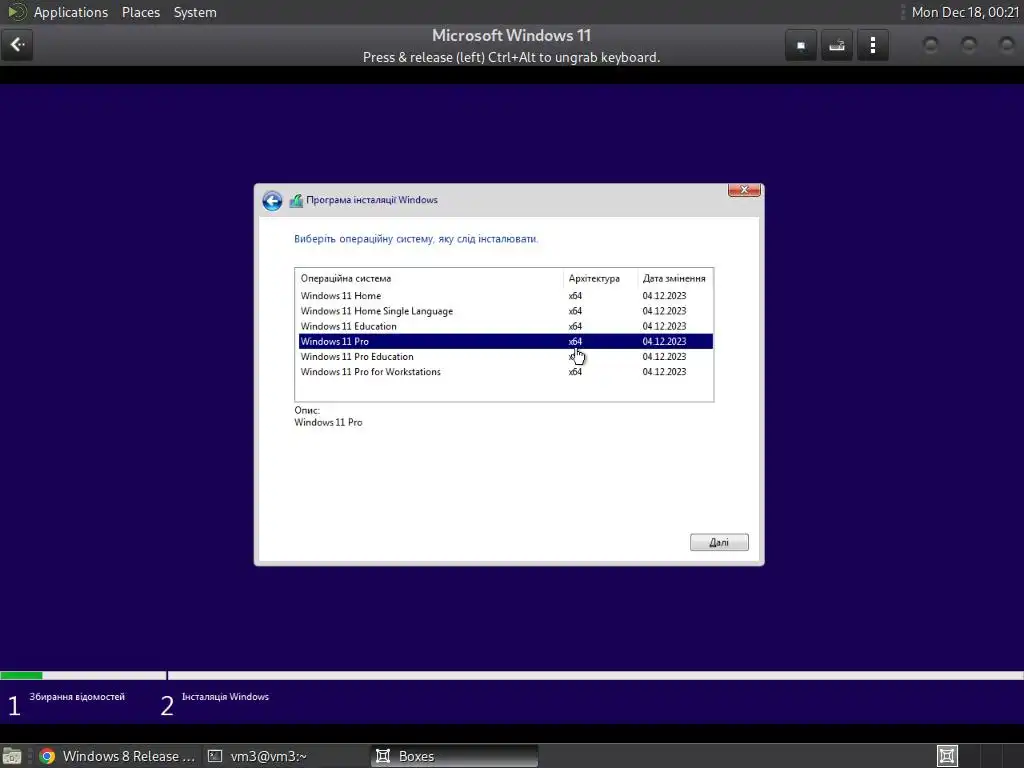The height and width of the screenshot is (768, 1024).
Task: Click the setup program icon beside title
Action: pos(296,200)
